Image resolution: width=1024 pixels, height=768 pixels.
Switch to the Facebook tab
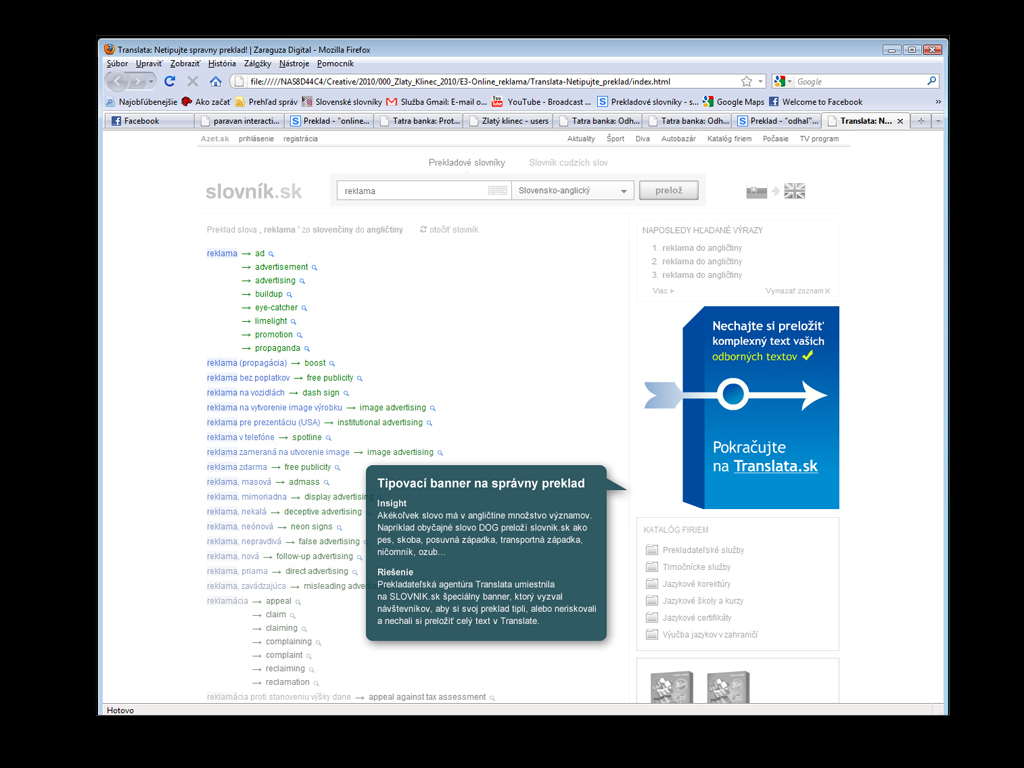coord(149,121)
